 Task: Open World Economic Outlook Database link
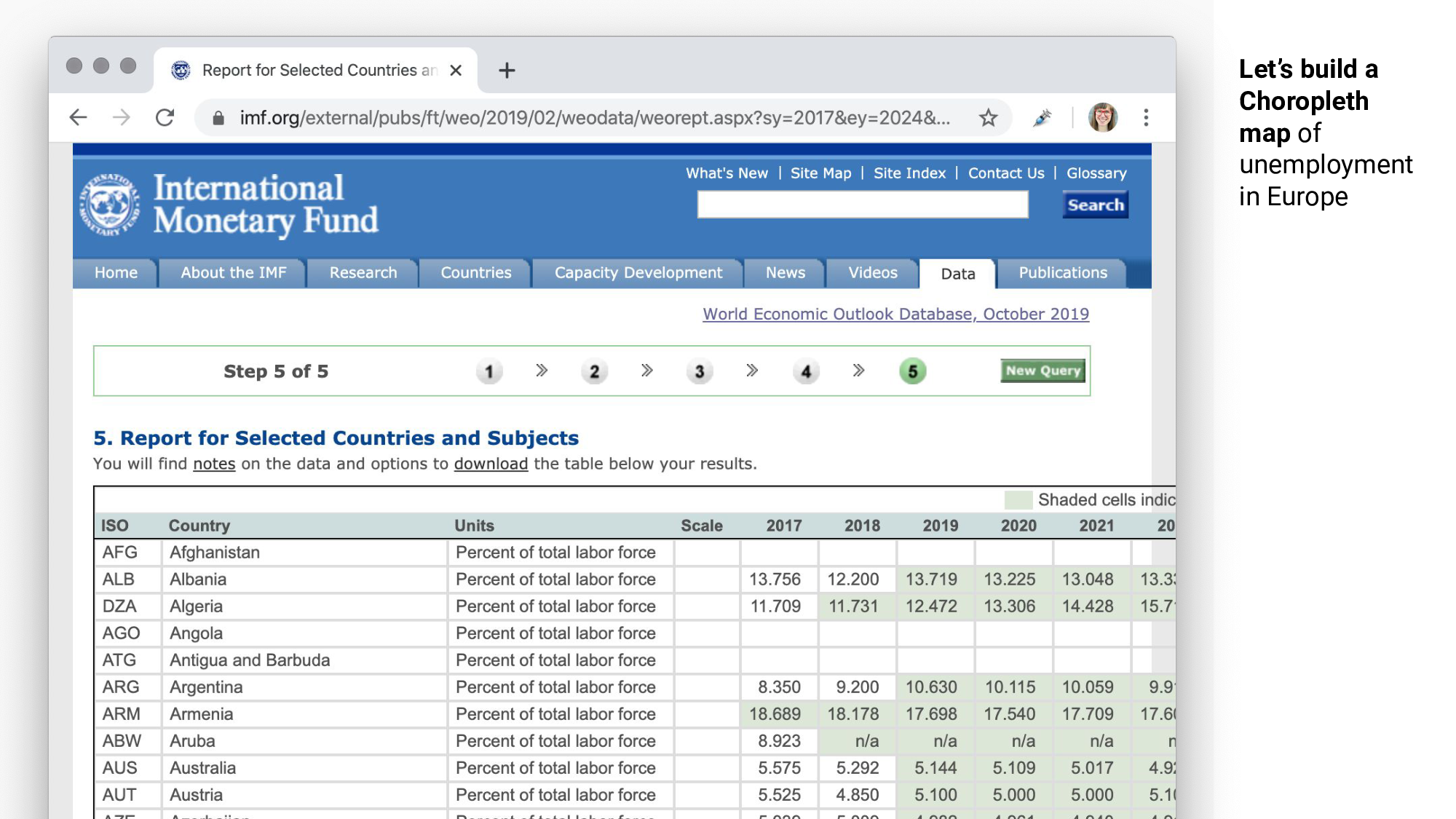click(895, 314)
